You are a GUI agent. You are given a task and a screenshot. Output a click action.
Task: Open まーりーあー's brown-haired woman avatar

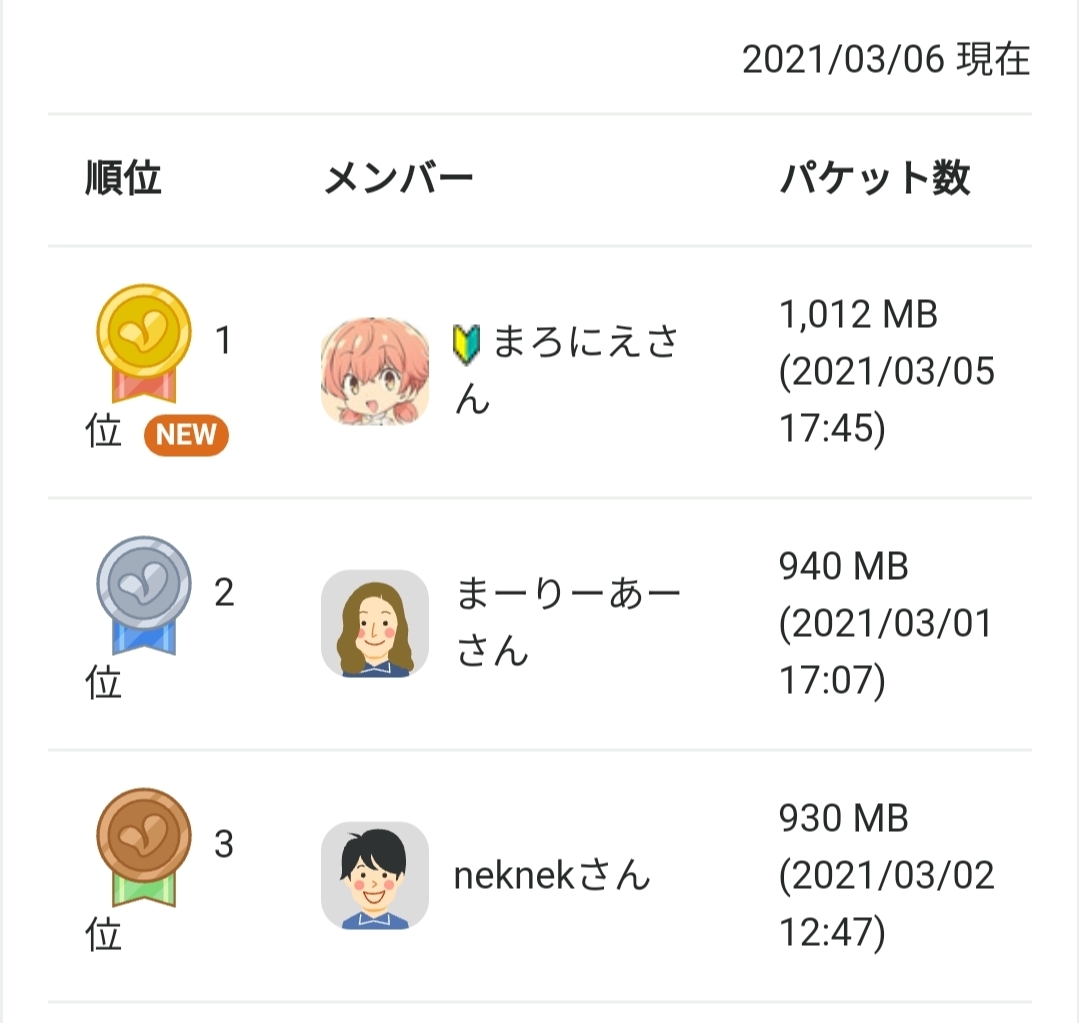coord(375,624)
